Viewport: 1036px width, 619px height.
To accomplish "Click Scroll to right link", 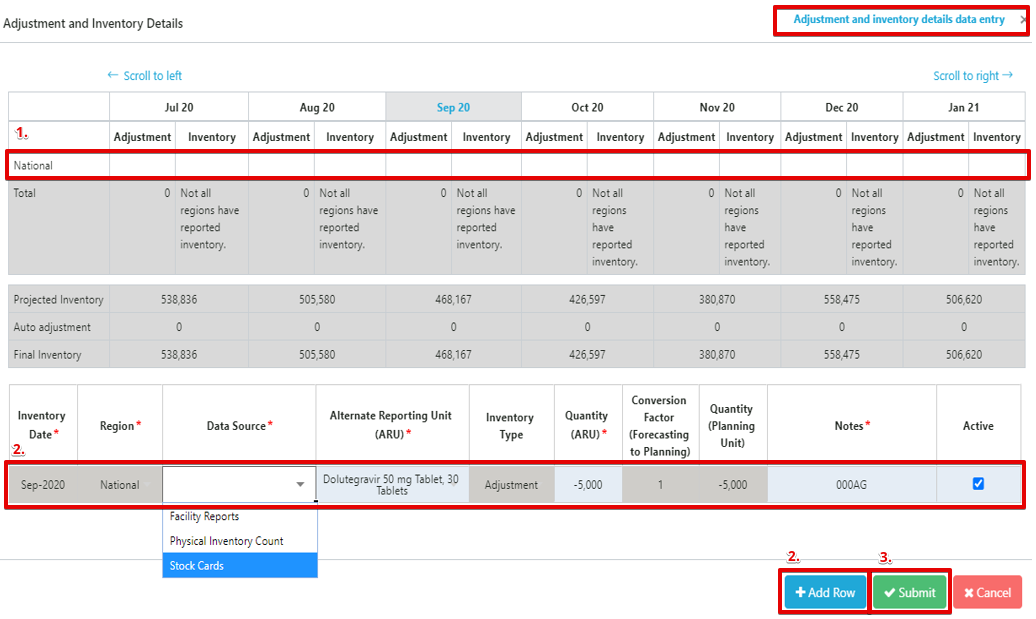I will [973, 76].
